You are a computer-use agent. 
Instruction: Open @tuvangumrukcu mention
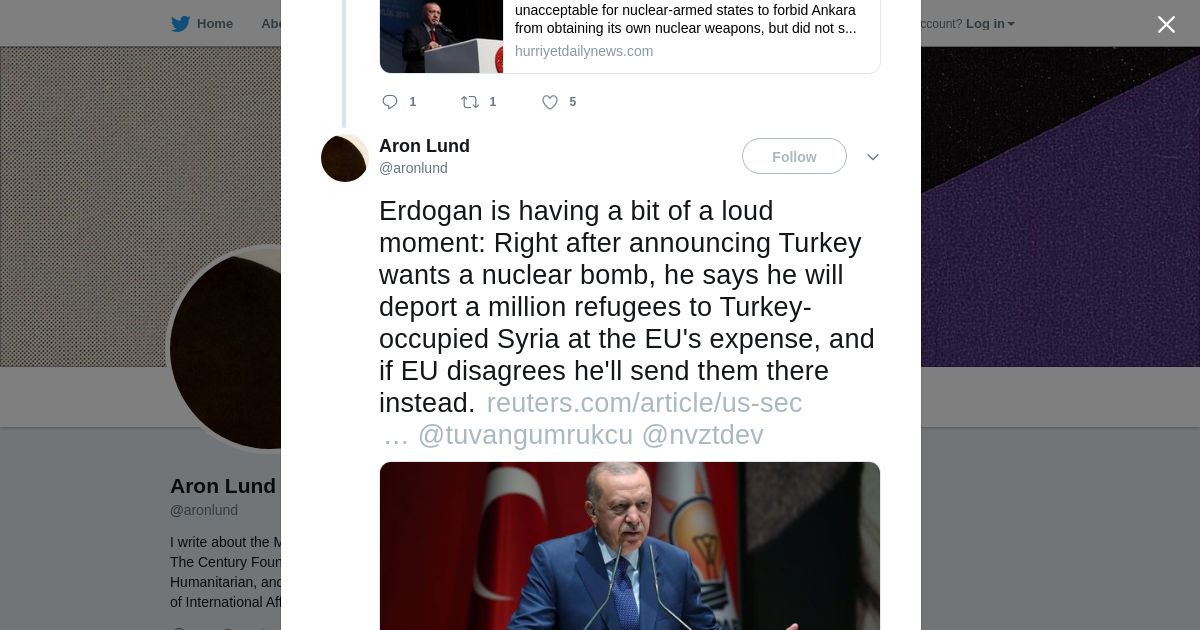(525, 435)
